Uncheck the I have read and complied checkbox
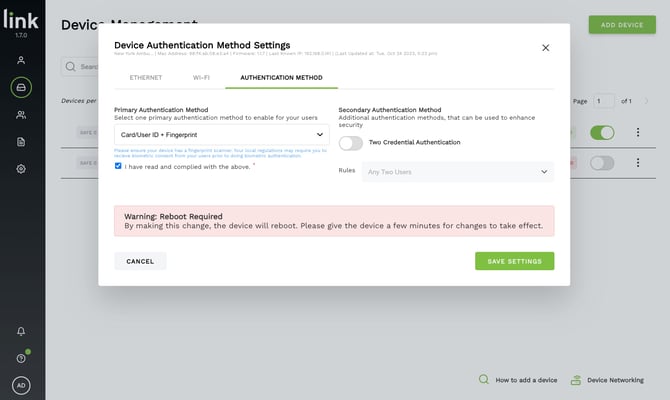The image size is (670, 400). click(118, 166)
